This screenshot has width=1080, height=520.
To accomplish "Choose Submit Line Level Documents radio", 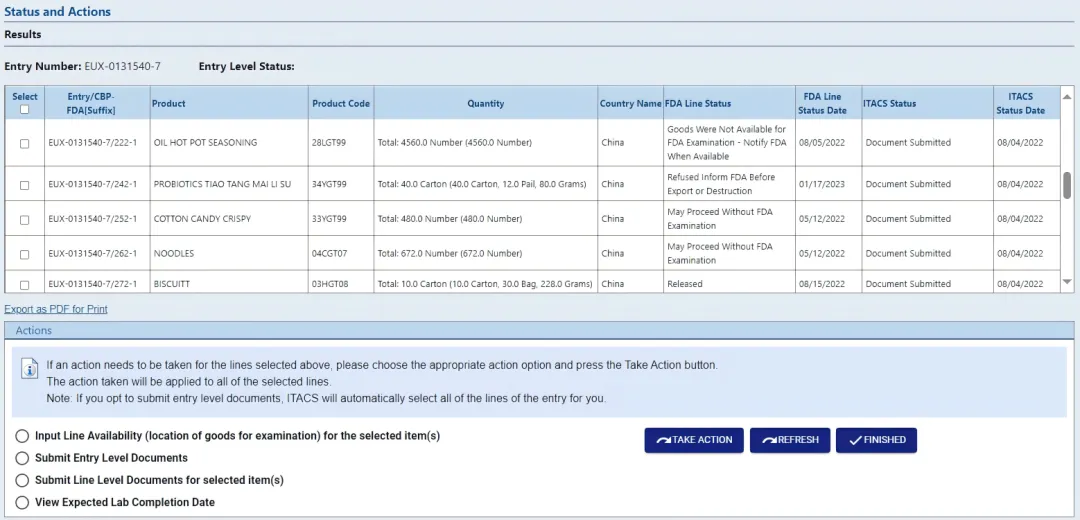I will pyautogui.click(x=22, y=480).
